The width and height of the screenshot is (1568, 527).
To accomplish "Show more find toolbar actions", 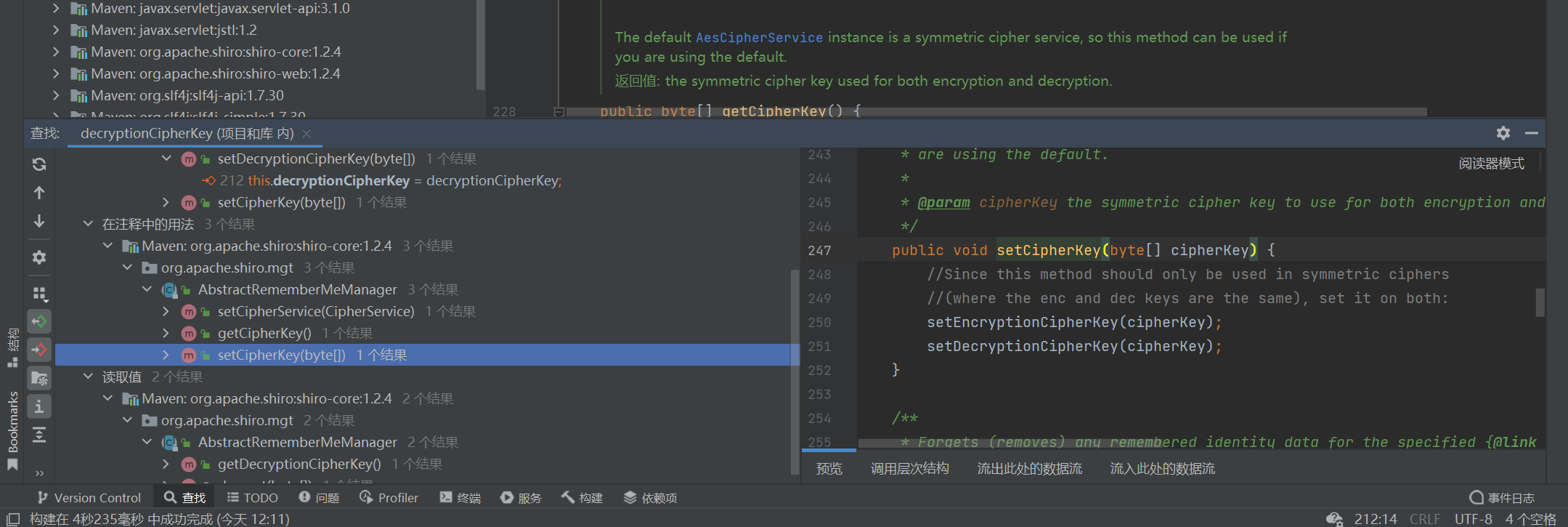I will [39, 473].
